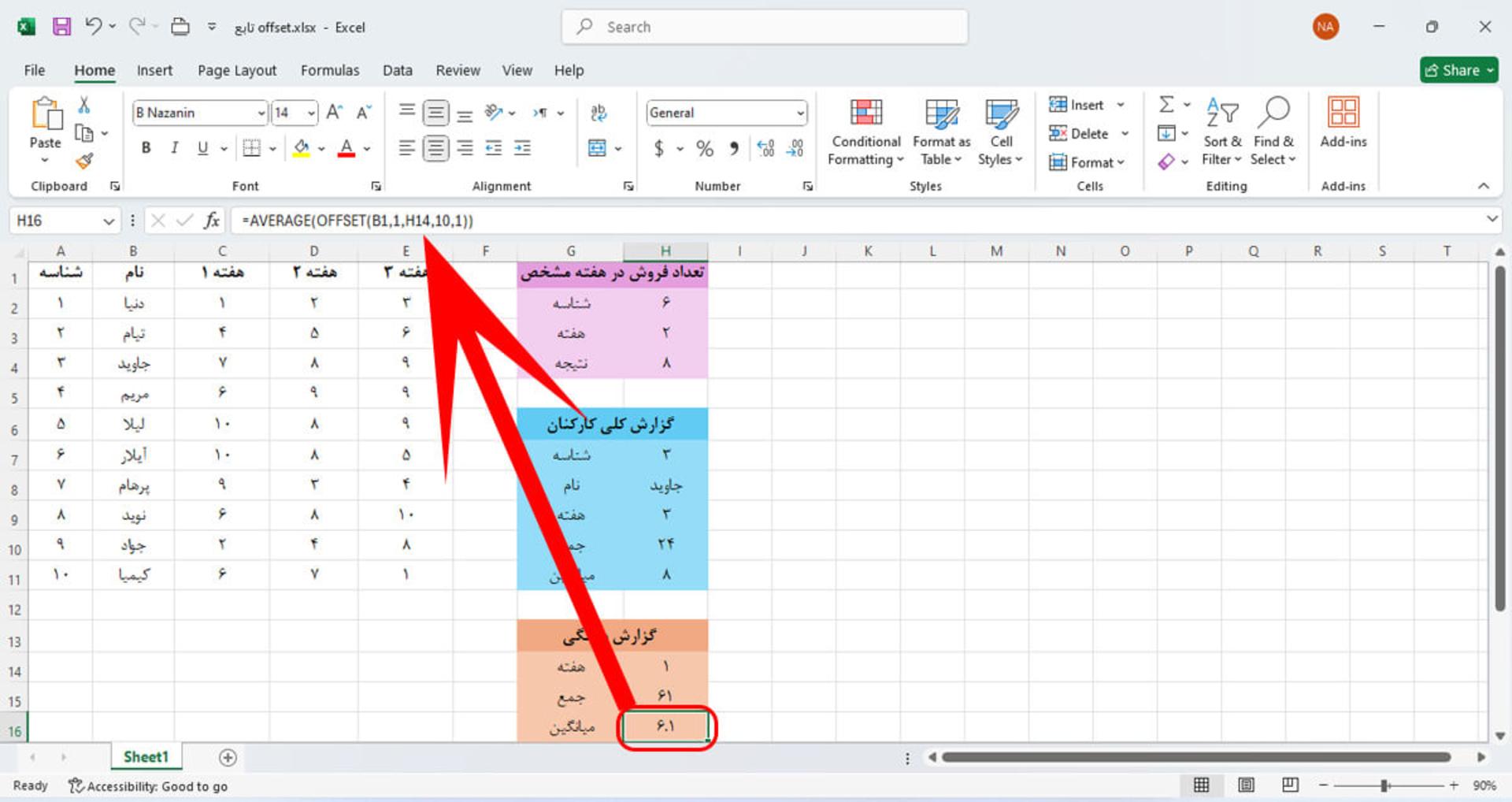Expand the formula bar chevron
This screenshot has width=1512, height=802.
[1492, 219]
